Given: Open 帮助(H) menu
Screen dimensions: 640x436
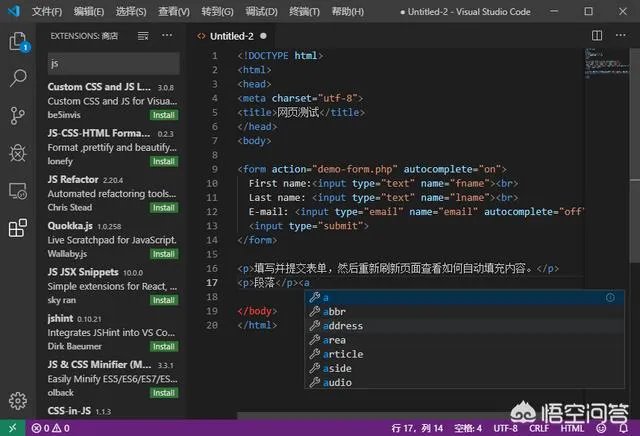Looking at the screenshot, I should [347, 11].
